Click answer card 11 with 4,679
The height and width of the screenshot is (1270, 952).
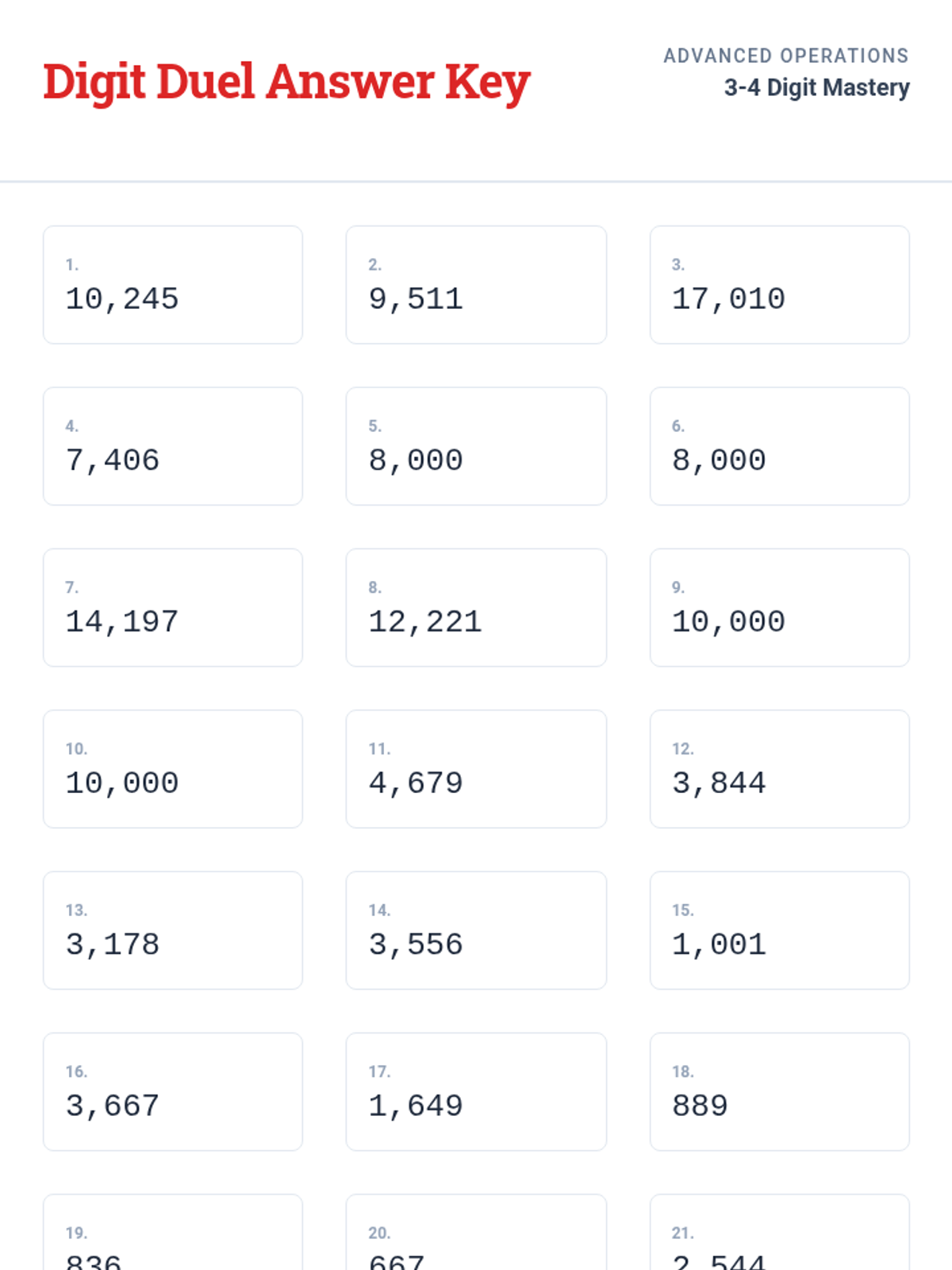pos(476,769)
